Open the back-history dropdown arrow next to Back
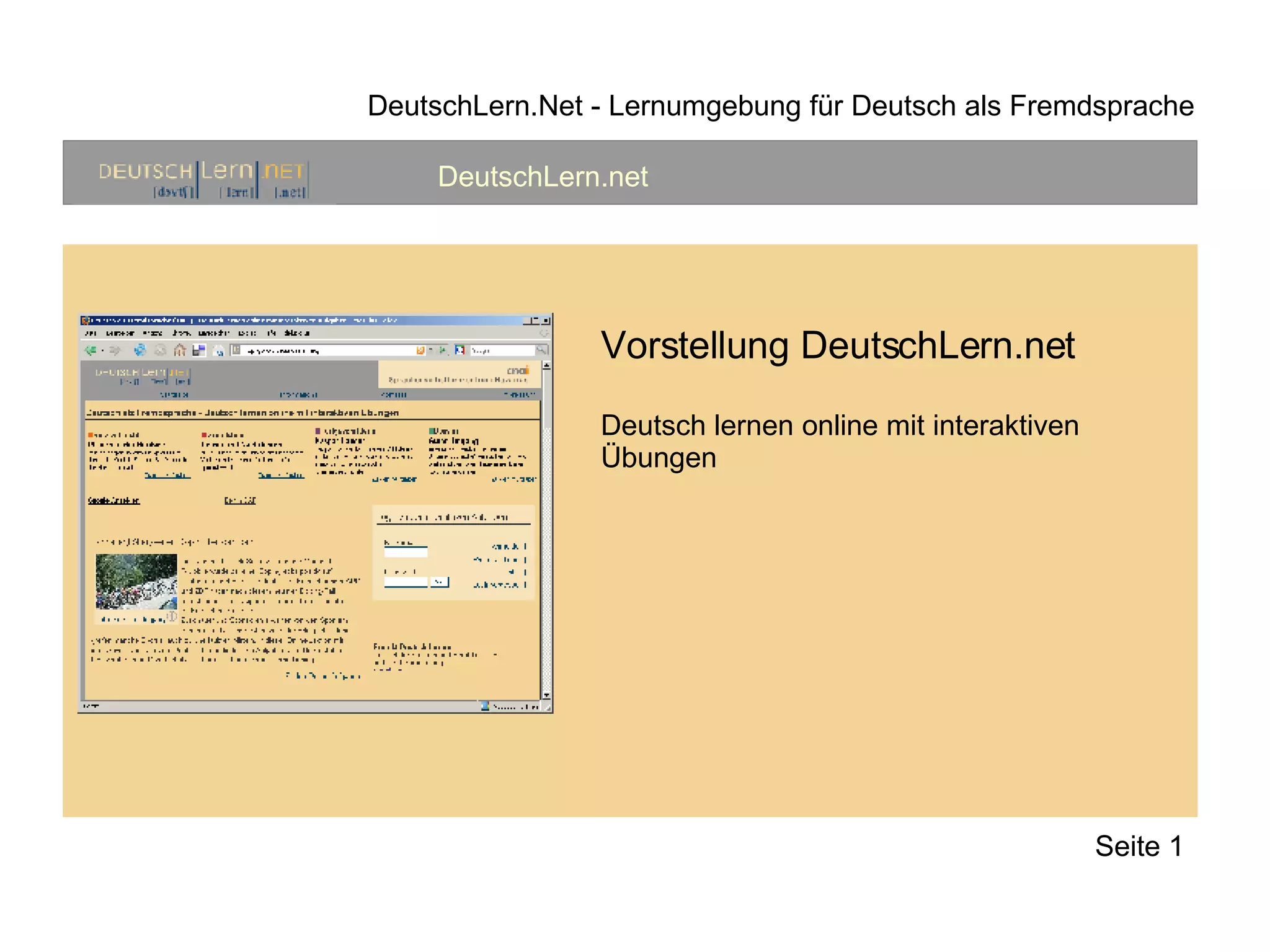 click(102, 350)
